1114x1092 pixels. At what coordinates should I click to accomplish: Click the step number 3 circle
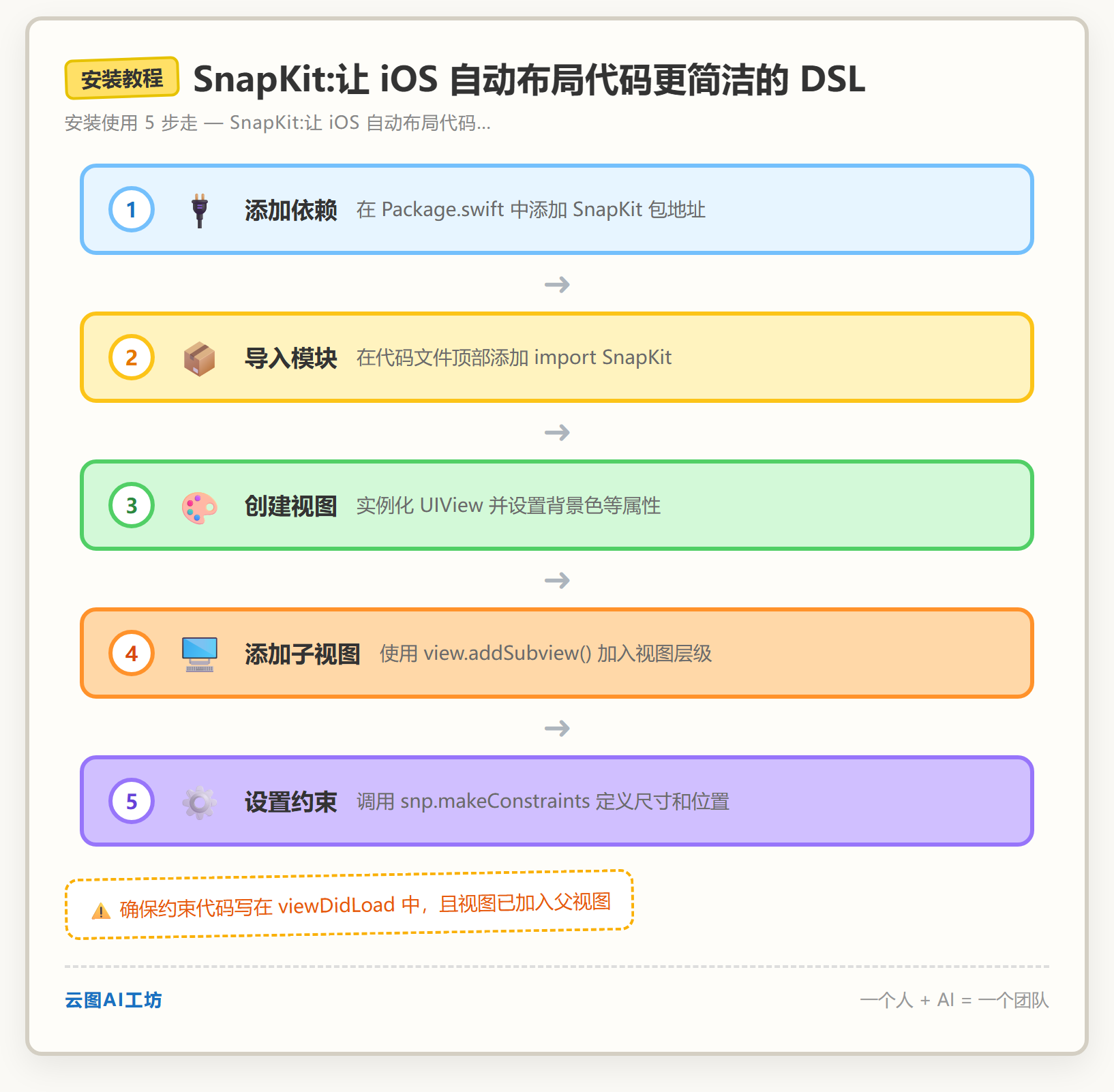click(132, 505)
